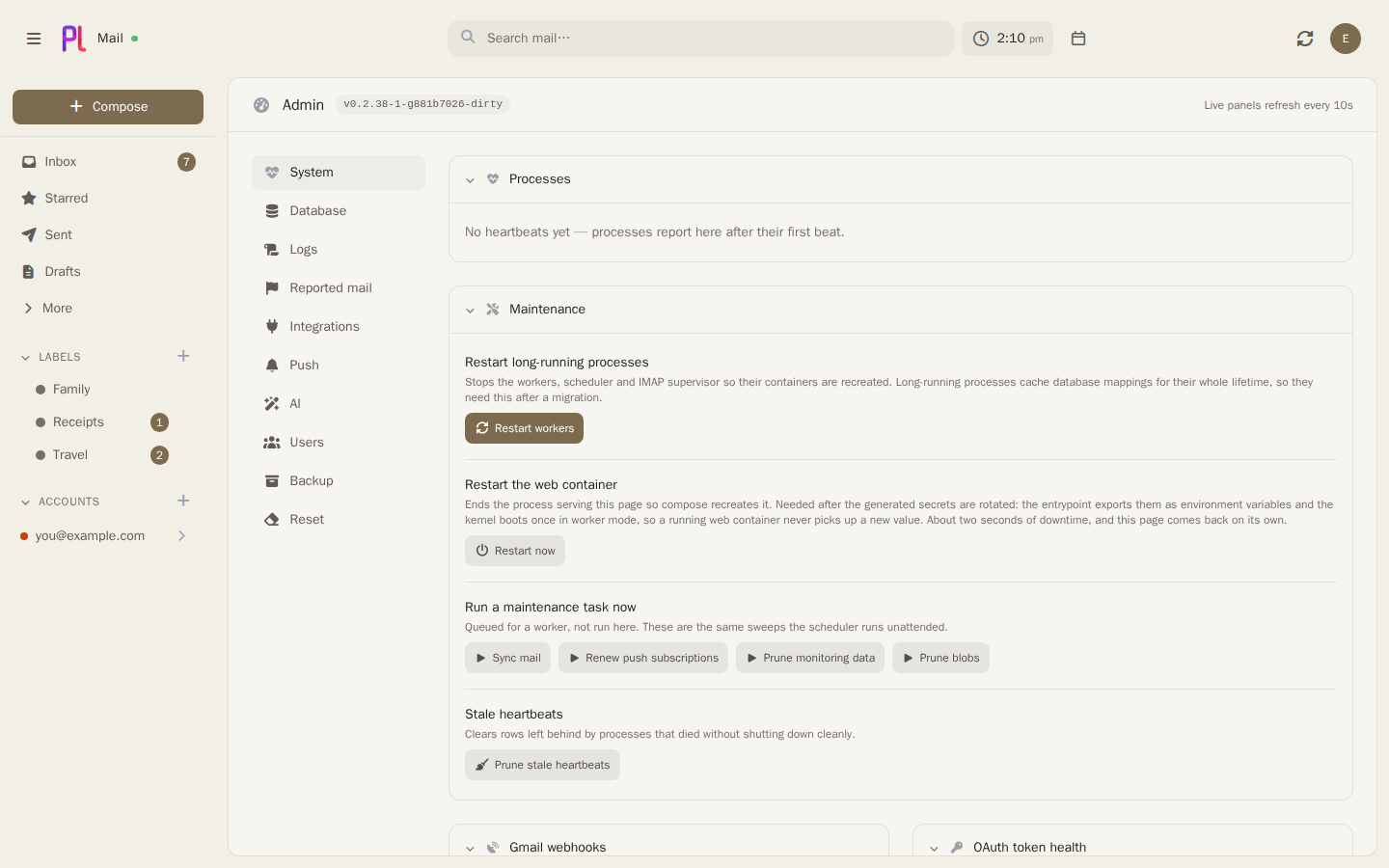Collapse the Processes panel
Image resolution: width=1389 pixels, height=868 pixels.
click(x=470, y=180)
